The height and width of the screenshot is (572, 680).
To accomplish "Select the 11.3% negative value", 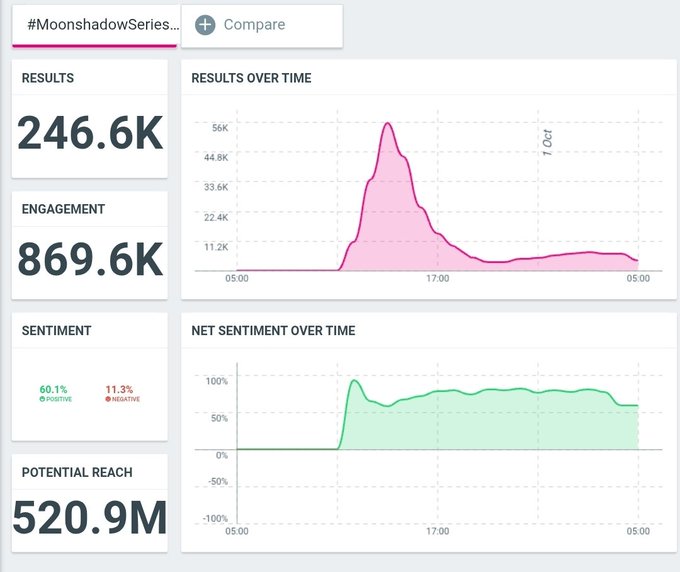I will click(119, 389).
